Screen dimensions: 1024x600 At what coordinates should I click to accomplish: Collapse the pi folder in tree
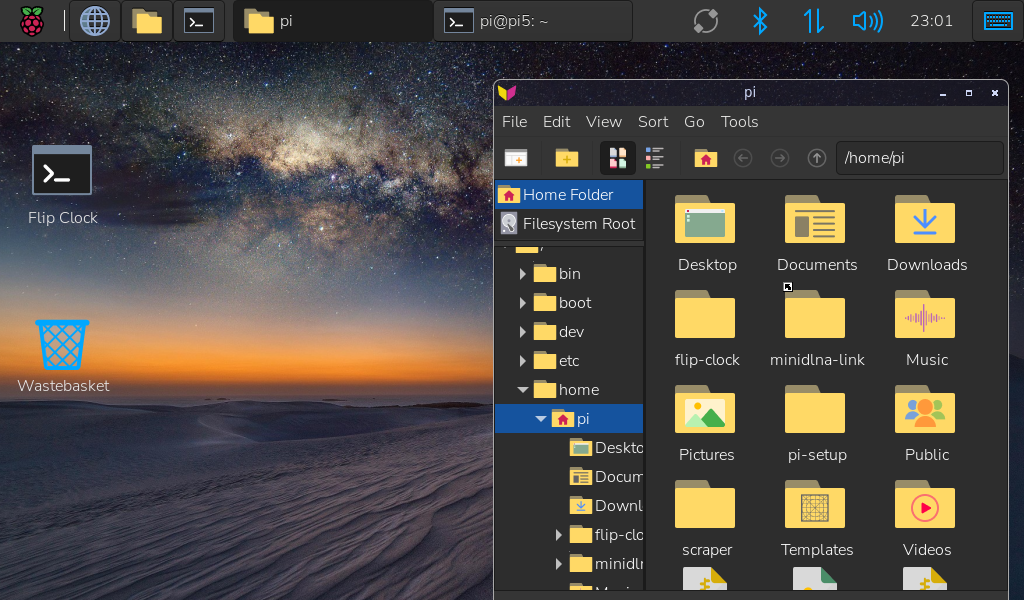point(541,418)
